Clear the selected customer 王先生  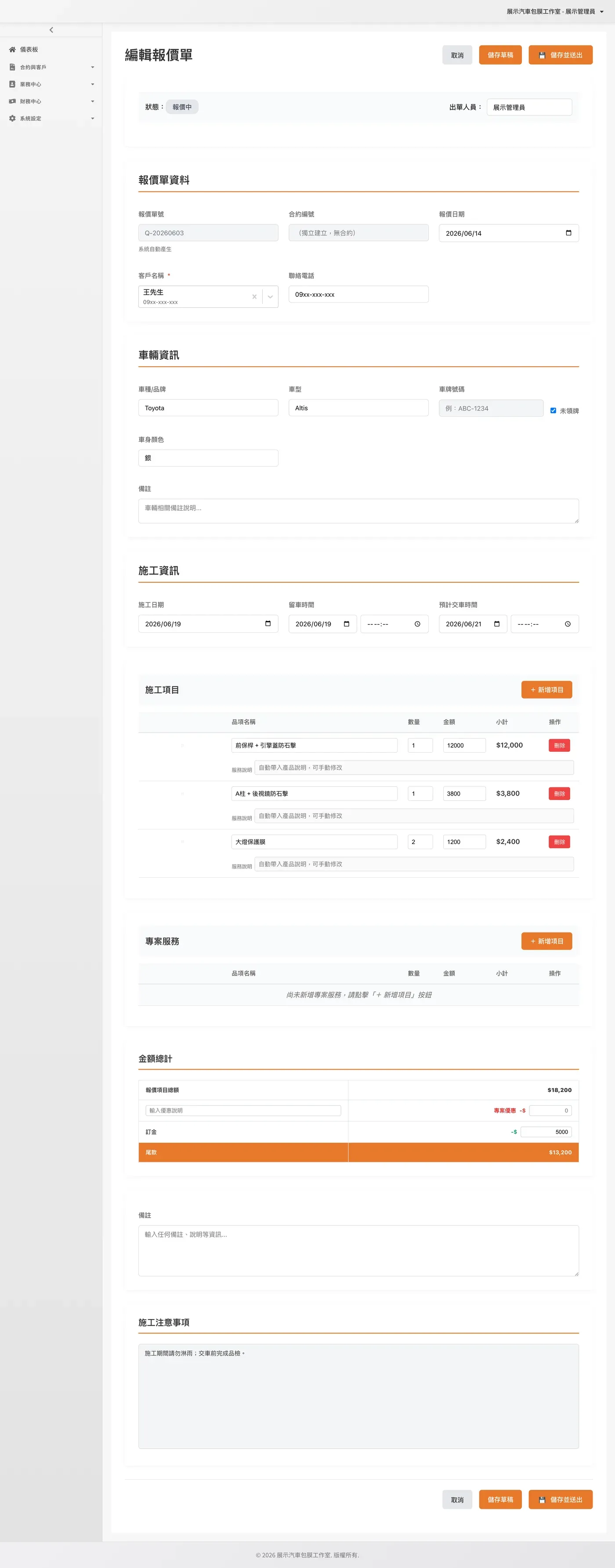[x=254, y=297]
